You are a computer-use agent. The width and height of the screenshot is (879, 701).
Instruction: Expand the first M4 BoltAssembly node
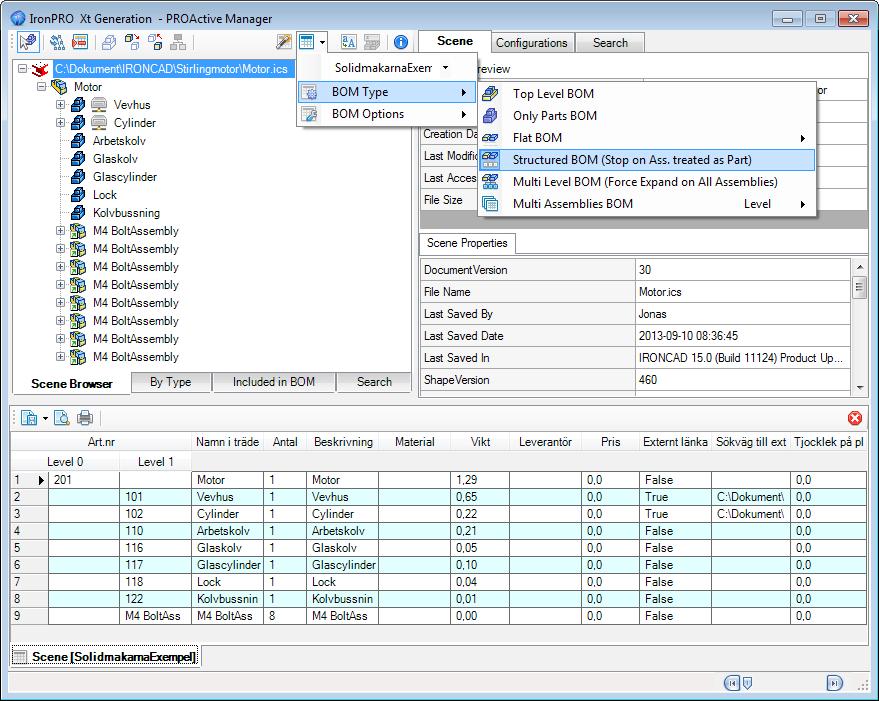click(x=60, y=230)
